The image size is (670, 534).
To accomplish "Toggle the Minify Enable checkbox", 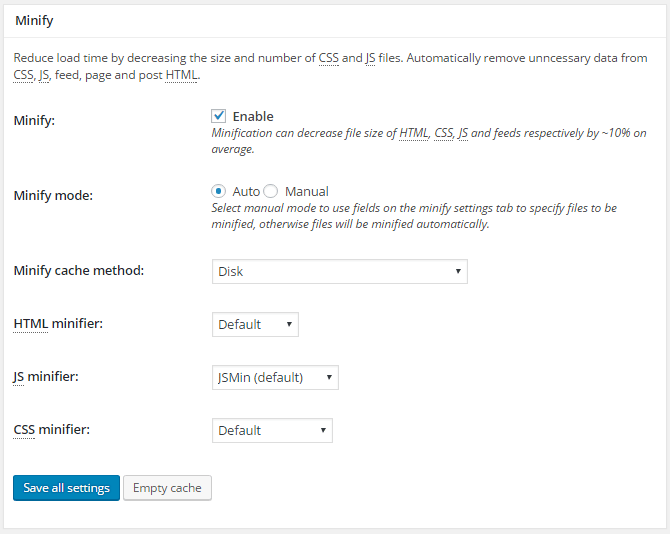I will click(x=218, y=116).
